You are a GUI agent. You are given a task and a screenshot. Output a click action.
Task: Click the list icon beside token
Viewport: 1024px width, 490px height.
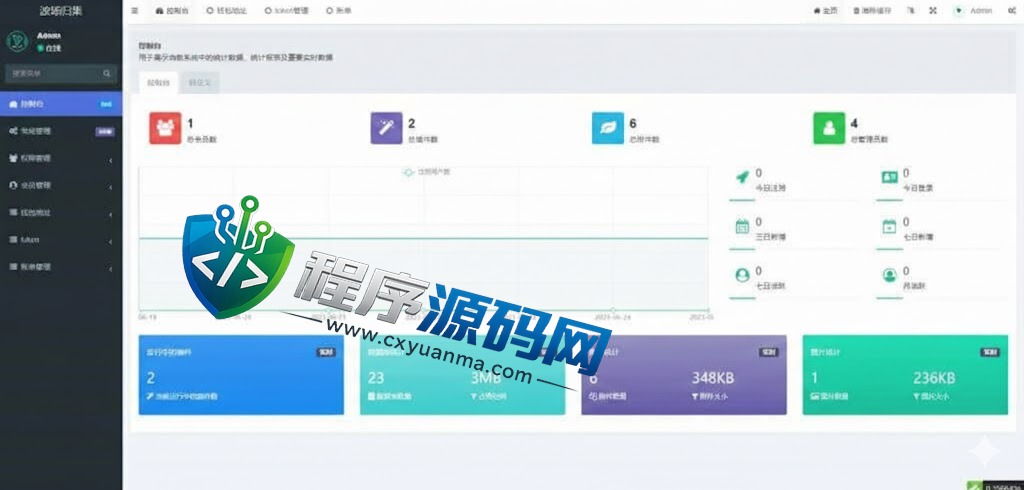coord(13,240)
